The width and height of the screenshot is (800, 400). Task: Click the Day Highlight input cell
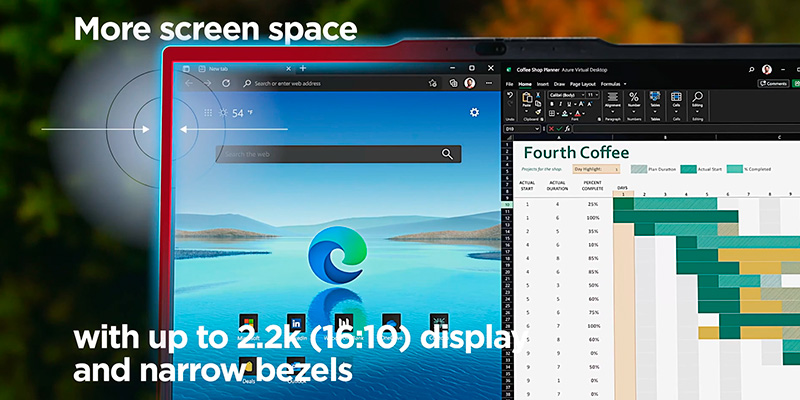tap(596, 169)
